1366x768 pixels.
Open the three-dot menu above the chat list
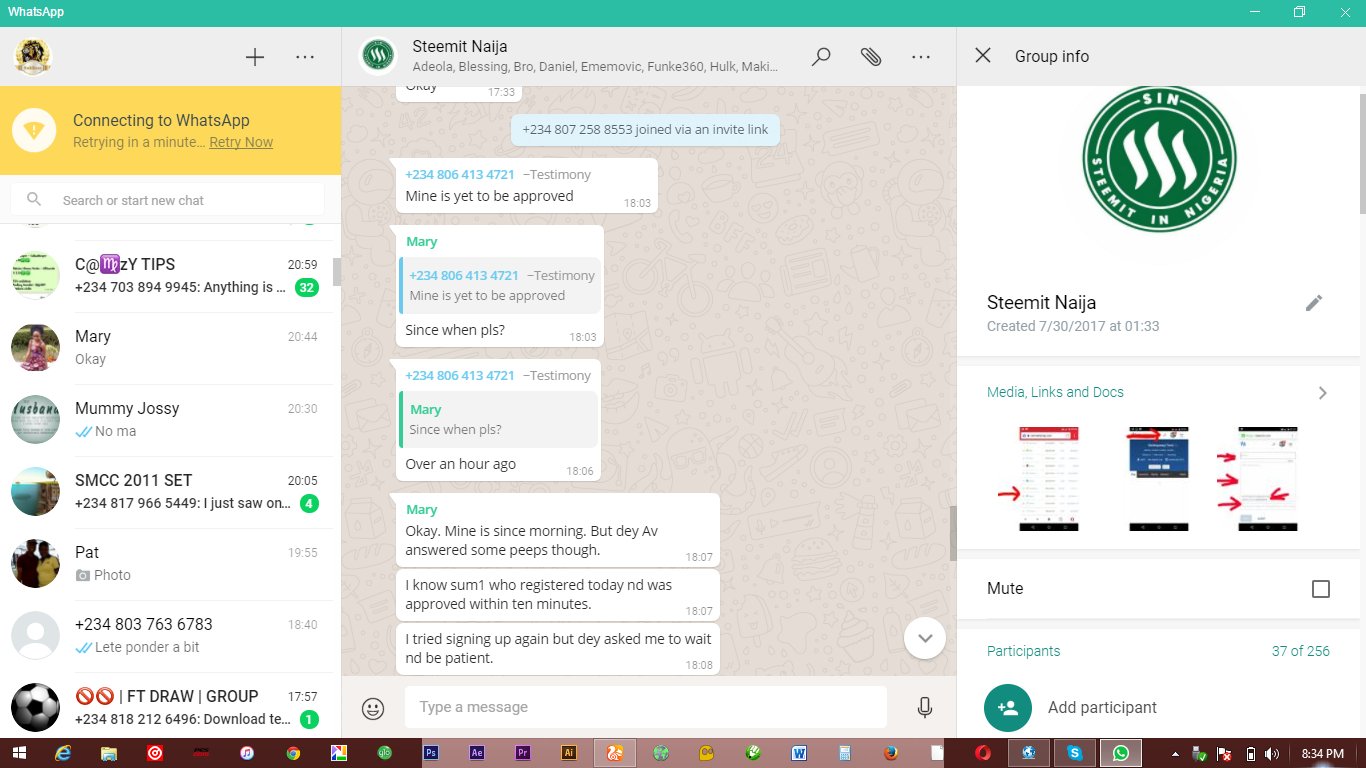[x=305, y=57]
